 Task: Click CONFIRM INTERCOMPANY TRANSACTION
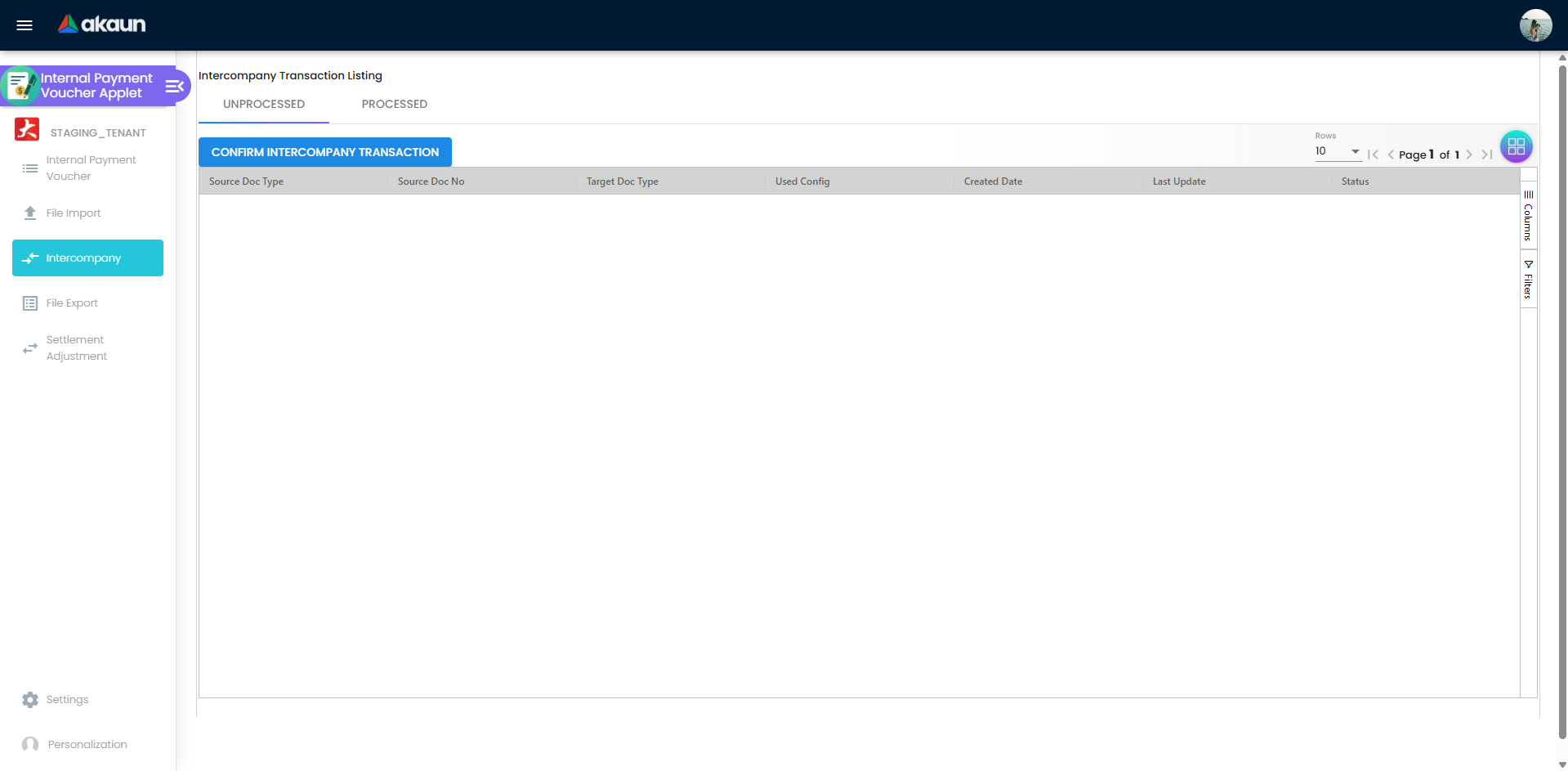pyautogui.click(x=324, y=151)
